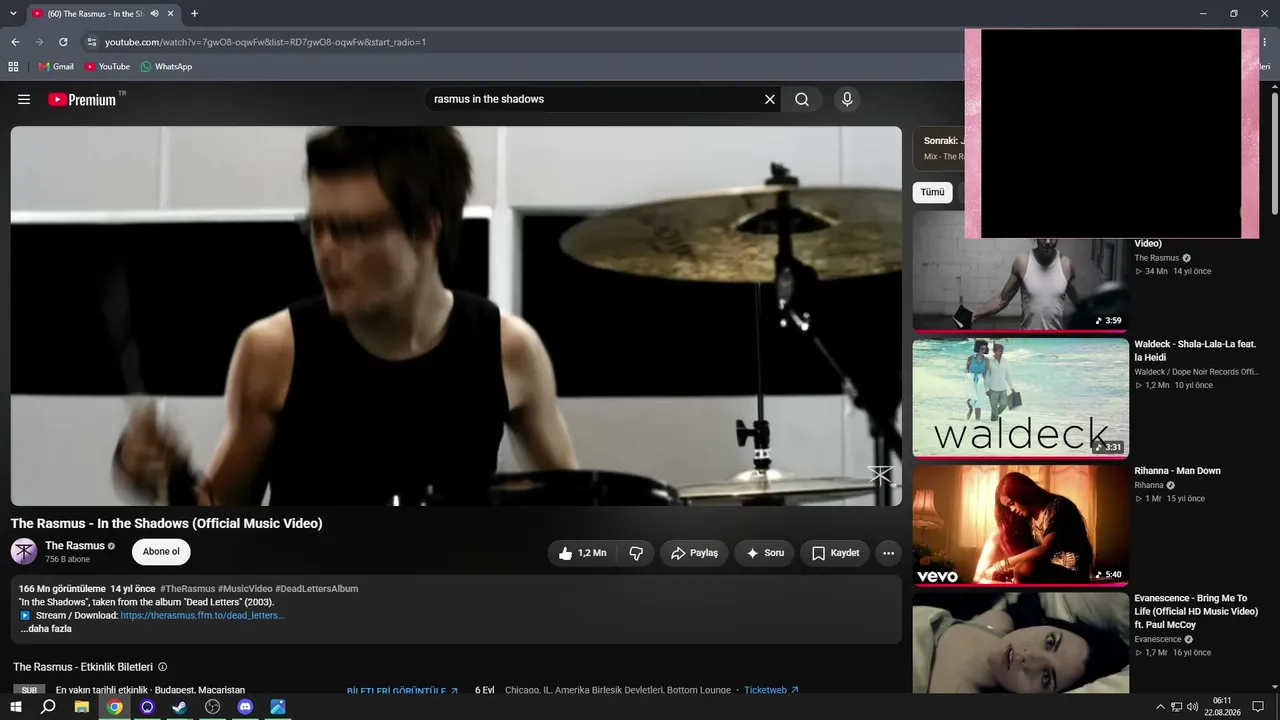Open 'Rihanna - Man Down' video title
Viewport: 1280px width, 720px height.
(1177, 471)
